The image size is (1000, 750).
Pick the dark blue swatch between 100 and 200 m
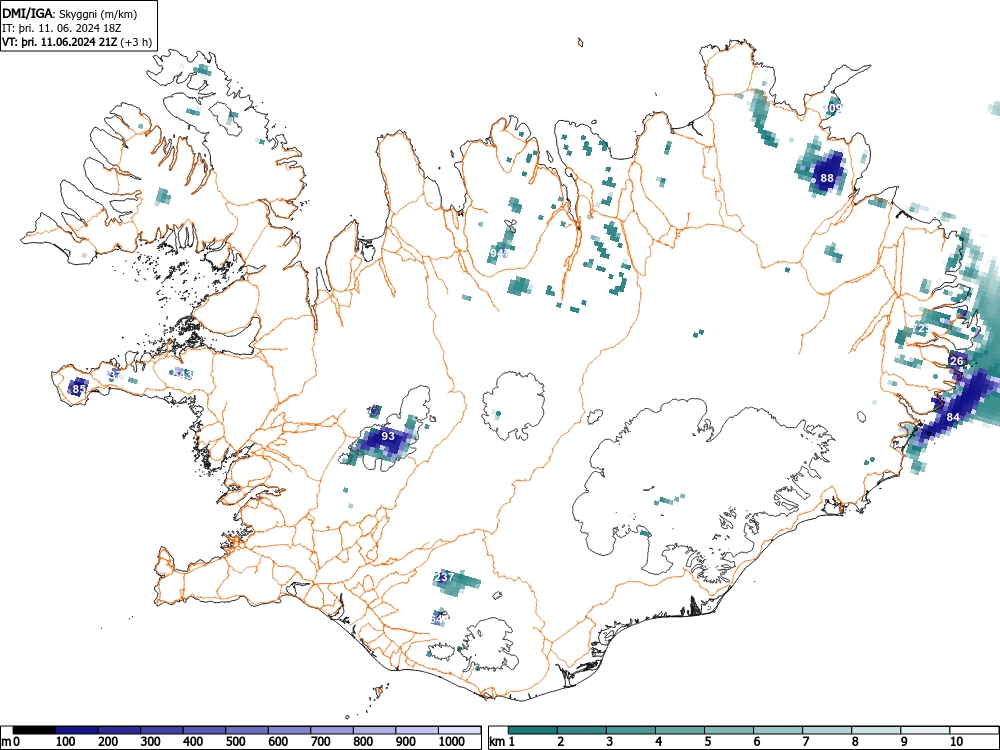(x=77, y=730)
